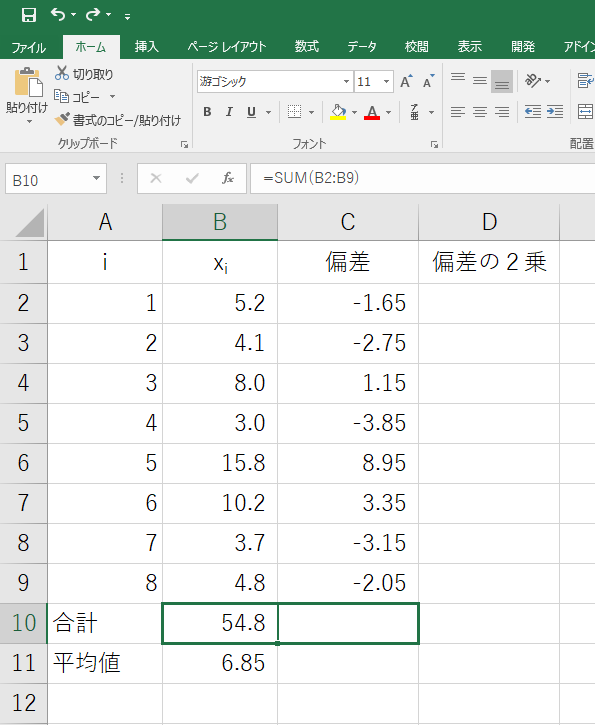The height and width of the screenshot is (725, 595).
Task: Apply the yellow fill color bucket
Action: pyautogui.click(x=338, y=112)
